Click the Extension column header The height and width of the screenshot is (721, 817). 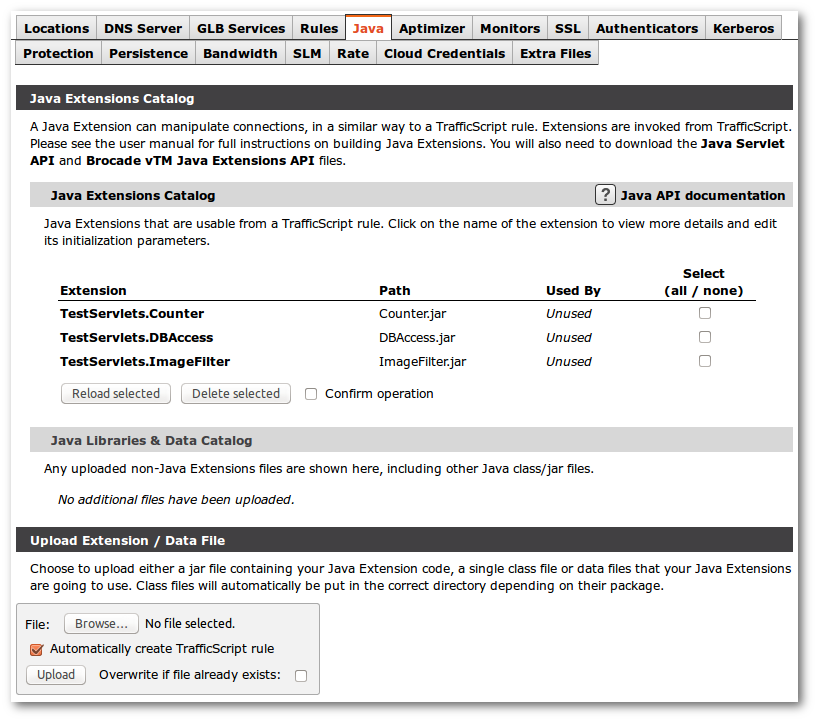(x=93, y=291)
